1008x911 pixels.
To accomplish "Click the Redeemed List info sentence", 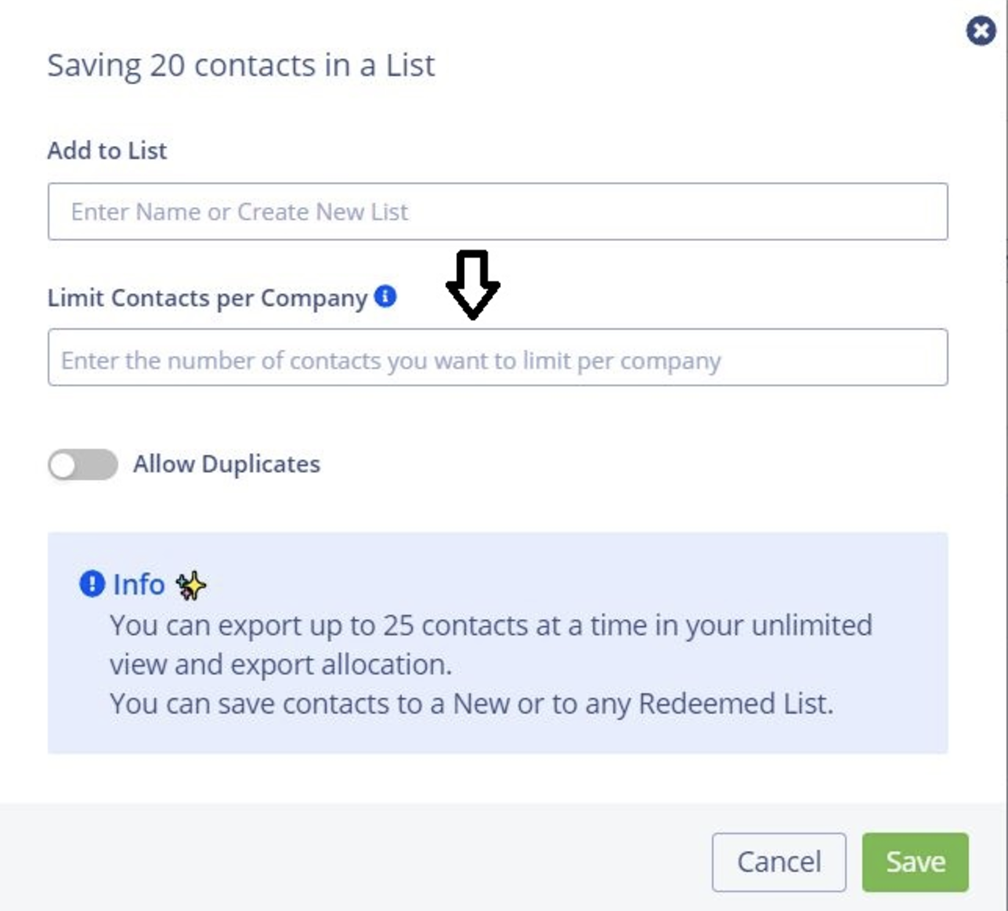I will [x=471, y=704].
